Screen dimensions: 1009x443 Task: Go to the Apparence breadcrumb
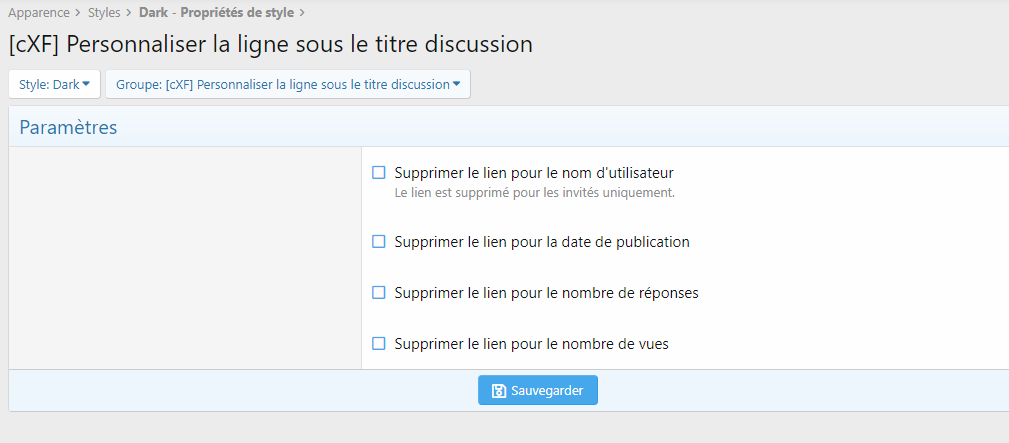39,13
